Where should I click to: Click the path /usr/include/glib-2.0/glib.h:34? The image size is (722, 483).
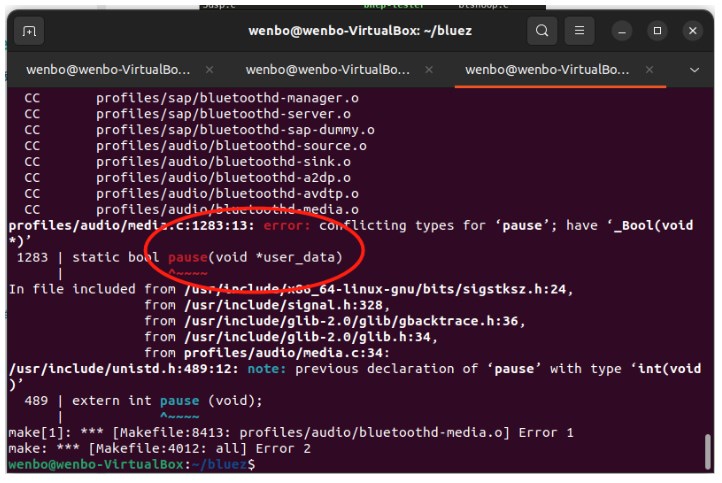coord(307,337)
